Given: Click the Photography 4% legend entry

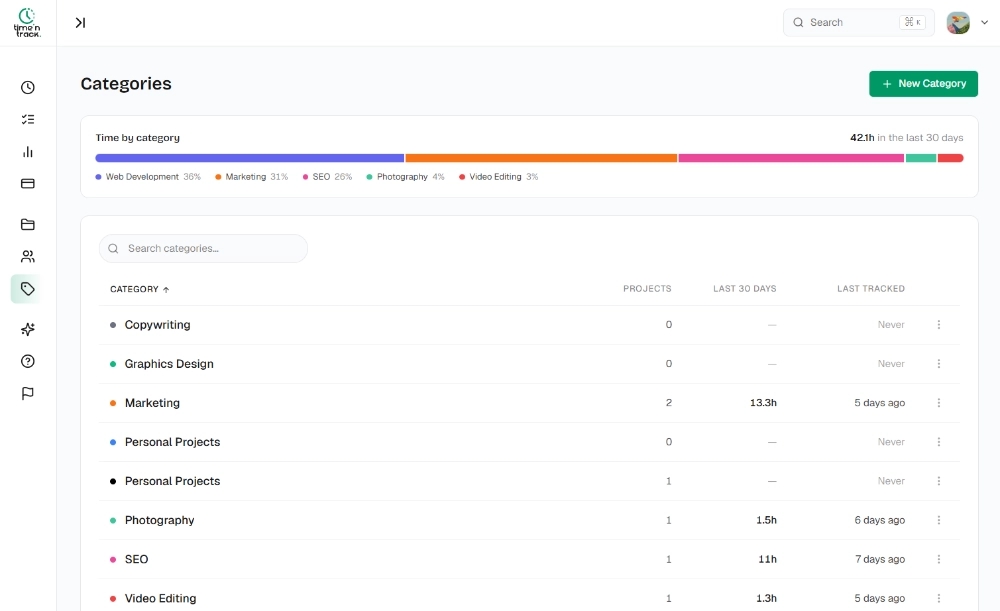Looking at the screenshot, I should pos(405,177).
